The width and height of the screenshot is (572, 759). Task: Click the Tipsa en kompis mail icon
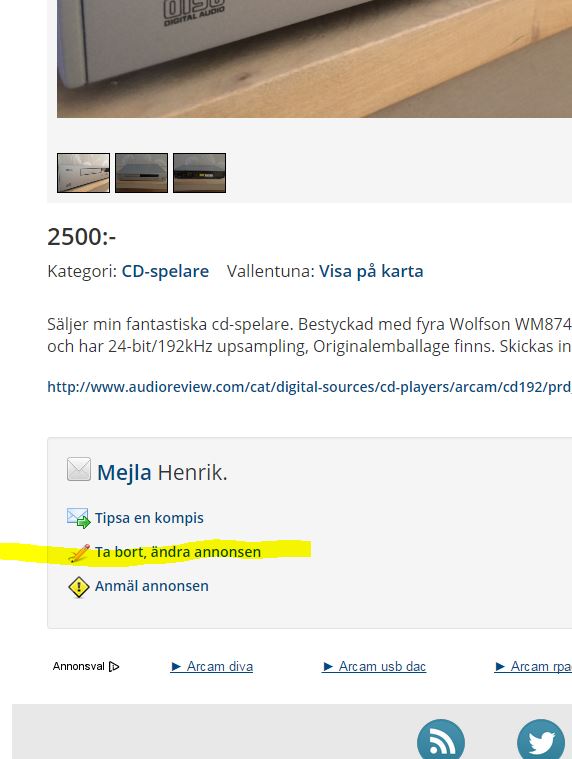click(x=78, y=518)
